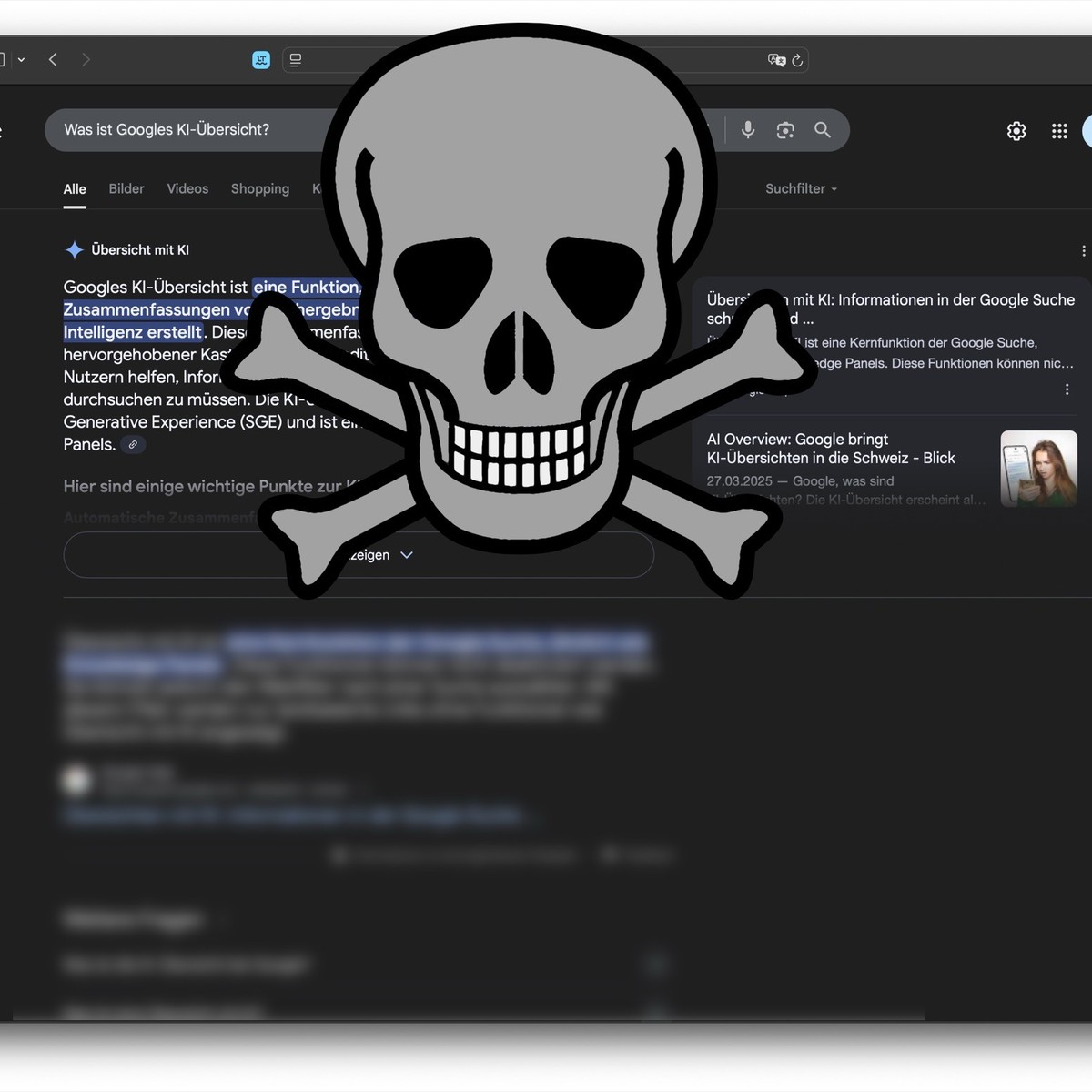The width and height of the screenshot is (1092, 1092).
Task: Open three-dot menu on first source card
Action: coord(1067,389)
